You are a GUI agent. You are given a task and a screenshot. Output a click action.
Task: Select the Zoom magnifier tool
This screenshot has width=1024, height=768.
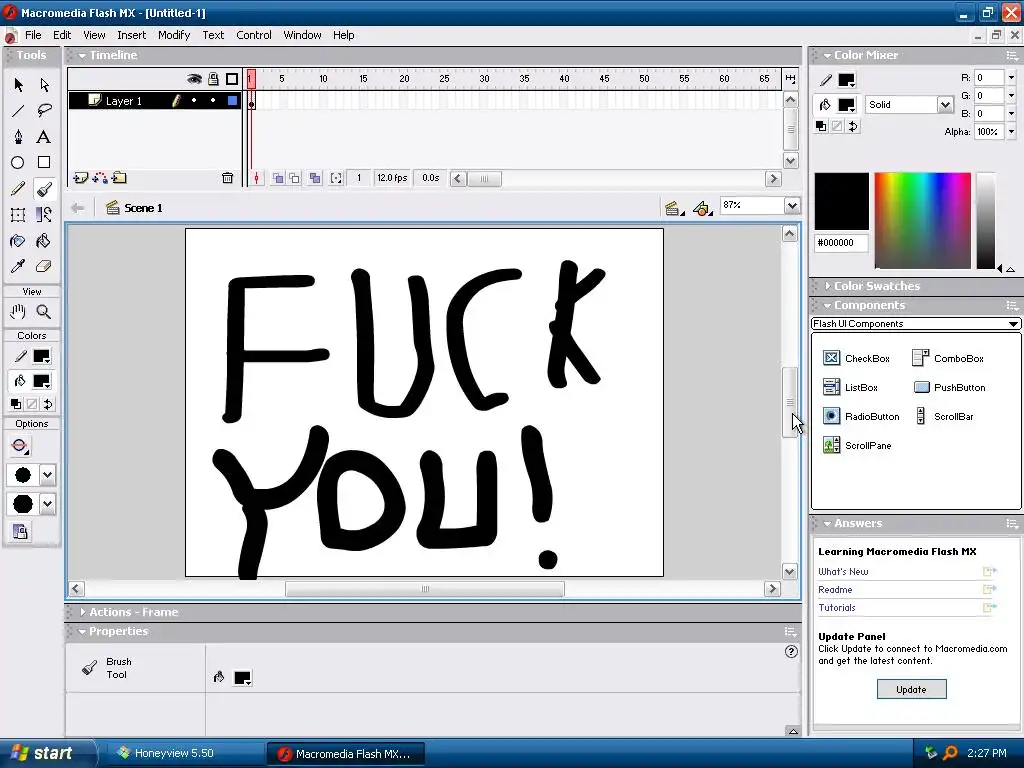point(44,312)
